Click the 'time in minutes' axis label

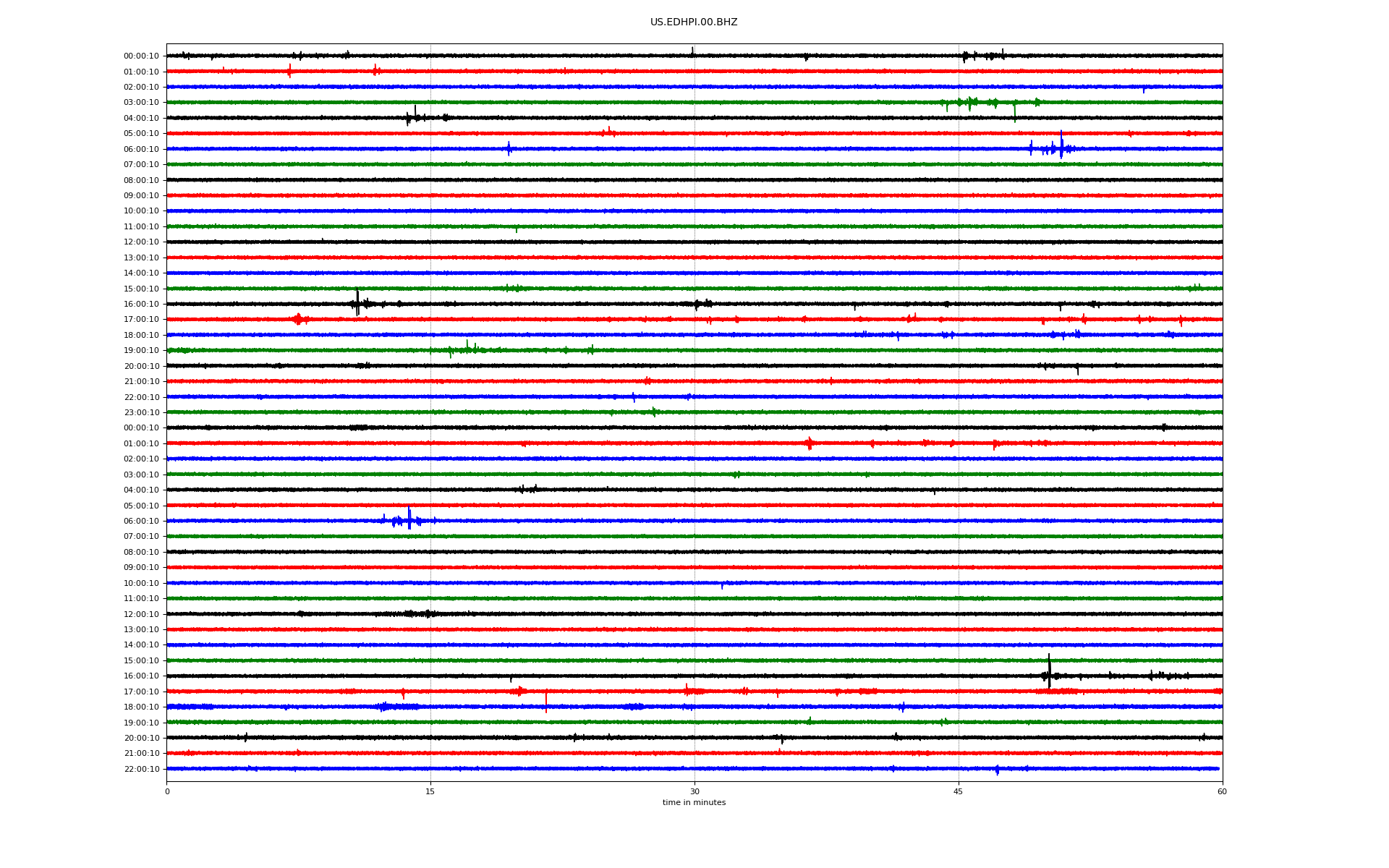[693, 802]
